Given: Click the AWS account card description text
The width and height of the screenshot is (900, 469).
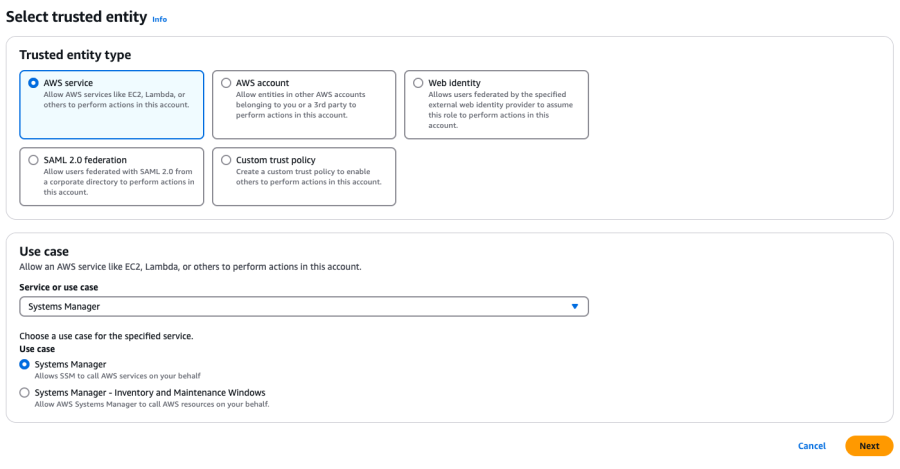Looking at the screenshot, I should pos(300,105).
